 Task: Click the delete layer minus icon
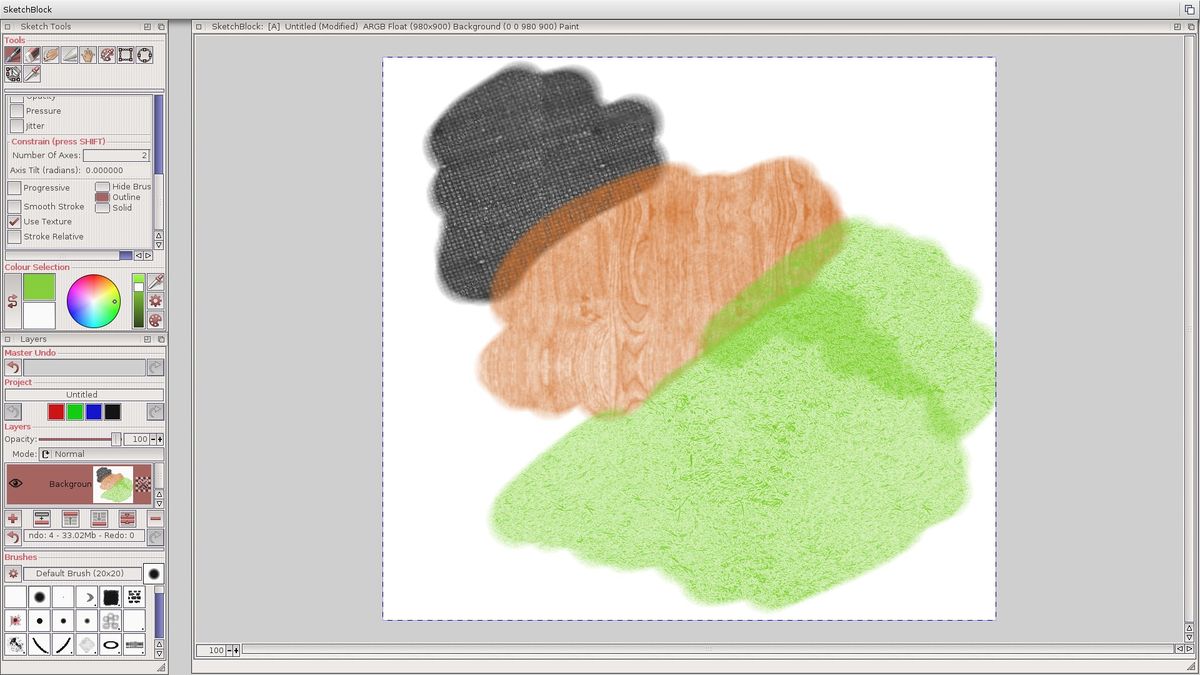click(155, 518)
